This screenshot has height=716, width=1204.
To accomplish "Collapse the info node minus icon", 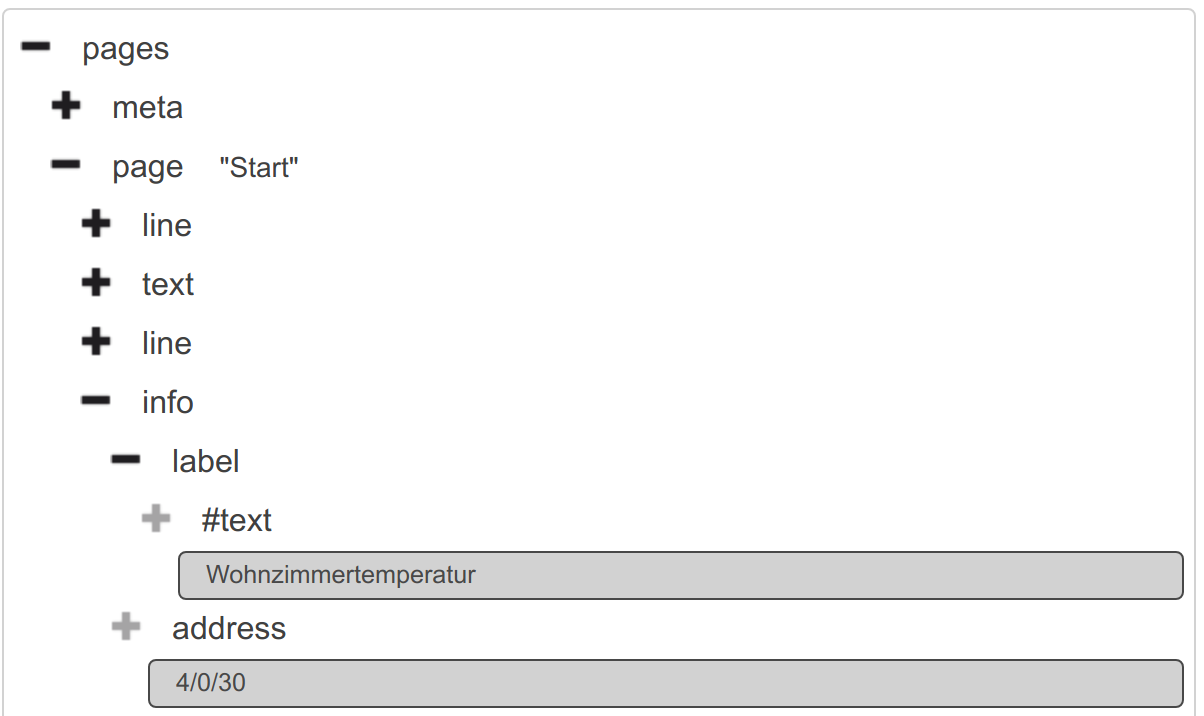I will pyautogui.click(x=96, y=402).
